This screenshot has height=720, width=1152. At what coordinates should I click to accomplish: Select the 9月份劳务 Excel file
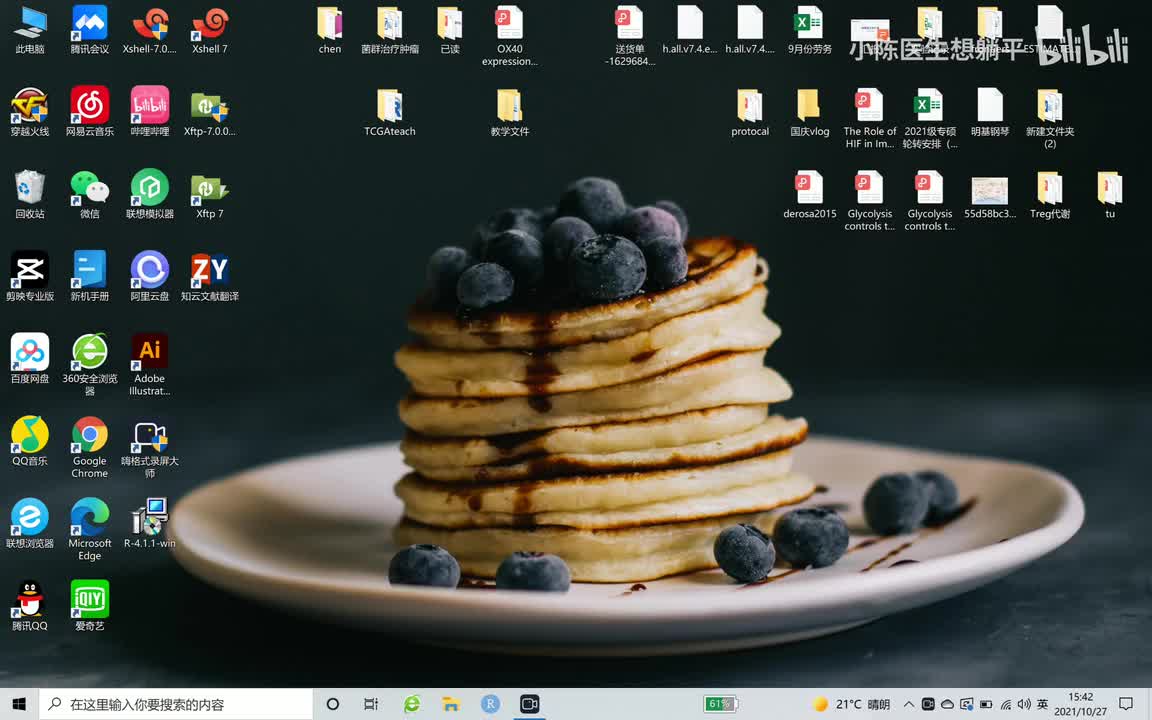(810, 30)
